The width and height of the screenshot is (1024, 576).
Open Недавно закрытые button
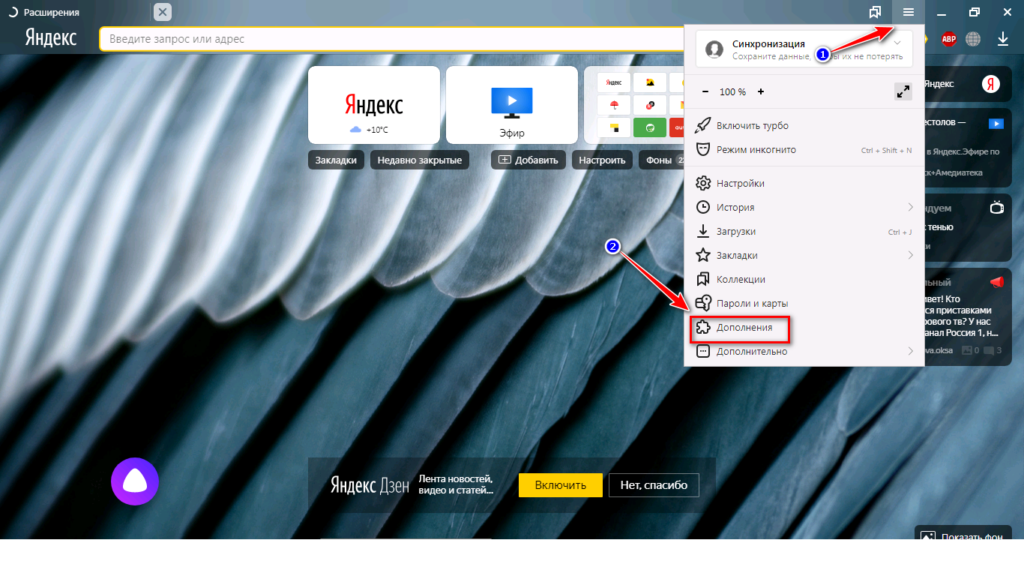pyautogui.click(x=419, y=160)
